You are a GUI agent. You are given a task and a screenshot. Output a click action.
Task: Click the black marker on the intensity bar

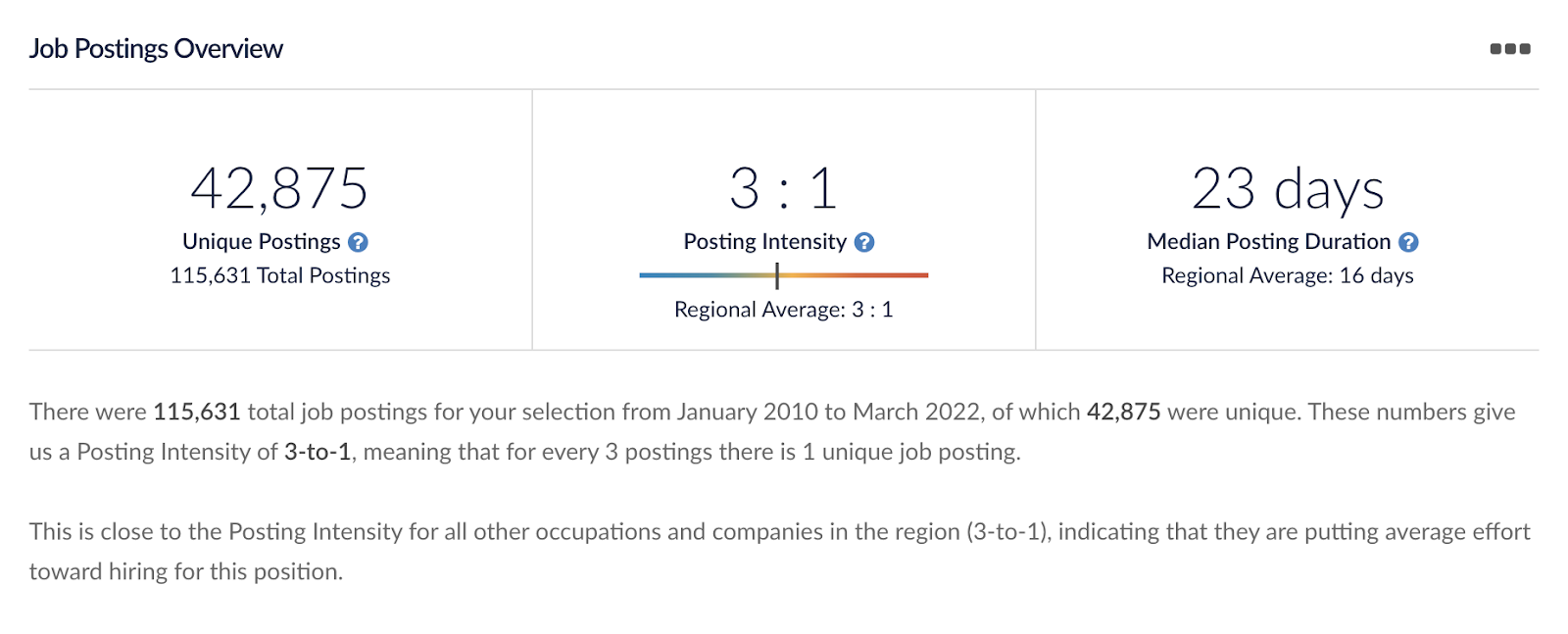[x=777, y=275]
